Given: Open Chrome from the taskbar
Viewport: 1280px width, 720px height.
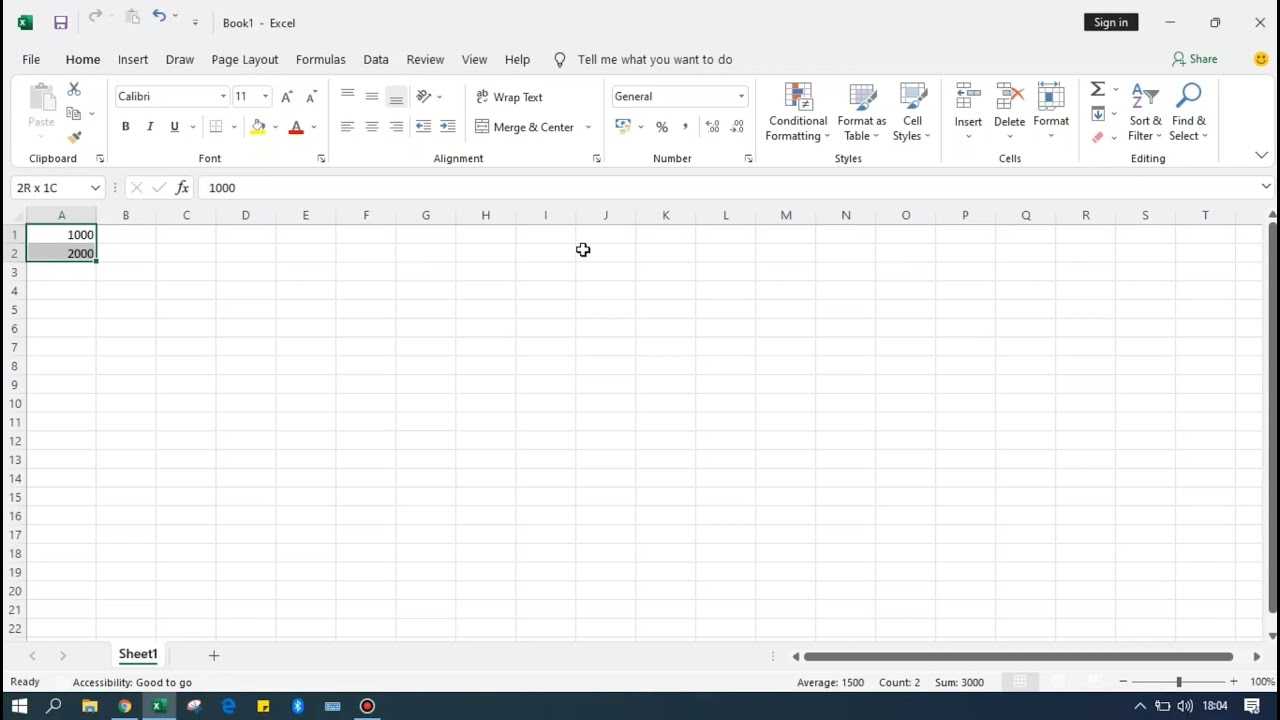Looking at the screenshot, I should [124, 705].
